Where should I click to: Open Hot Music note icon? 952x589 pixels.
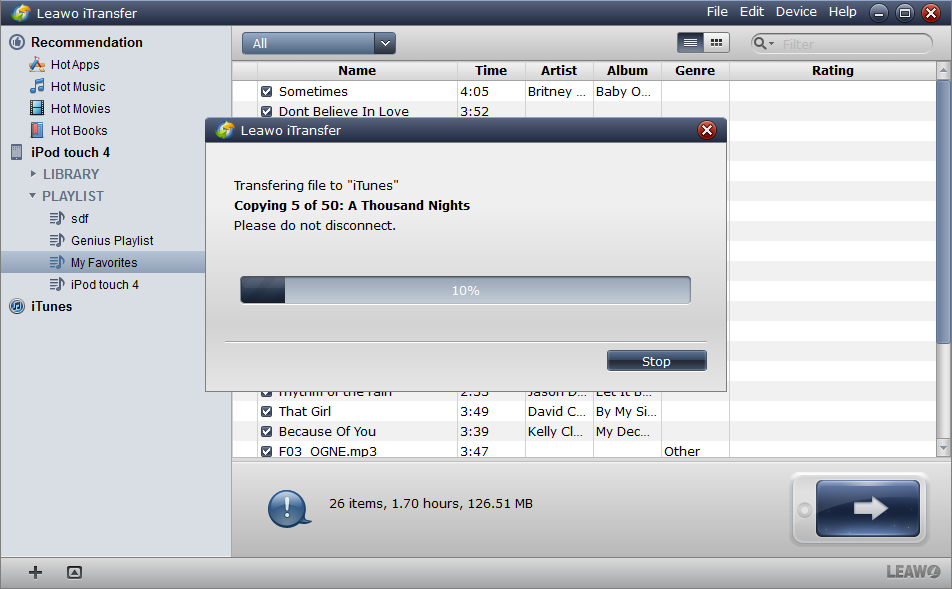pyautogui.click(x=37, y=86)
